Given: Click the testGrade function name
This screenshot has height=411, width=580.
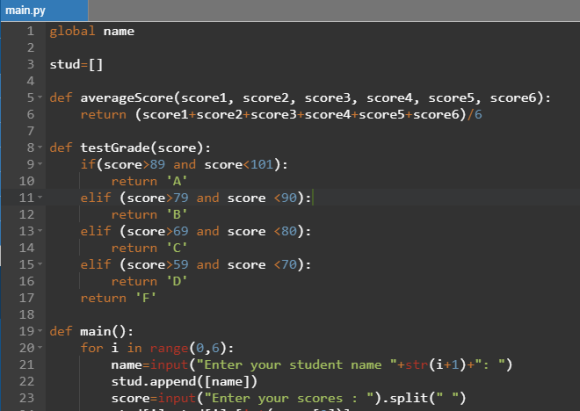Looking at the screenshot, I should 115,148.
